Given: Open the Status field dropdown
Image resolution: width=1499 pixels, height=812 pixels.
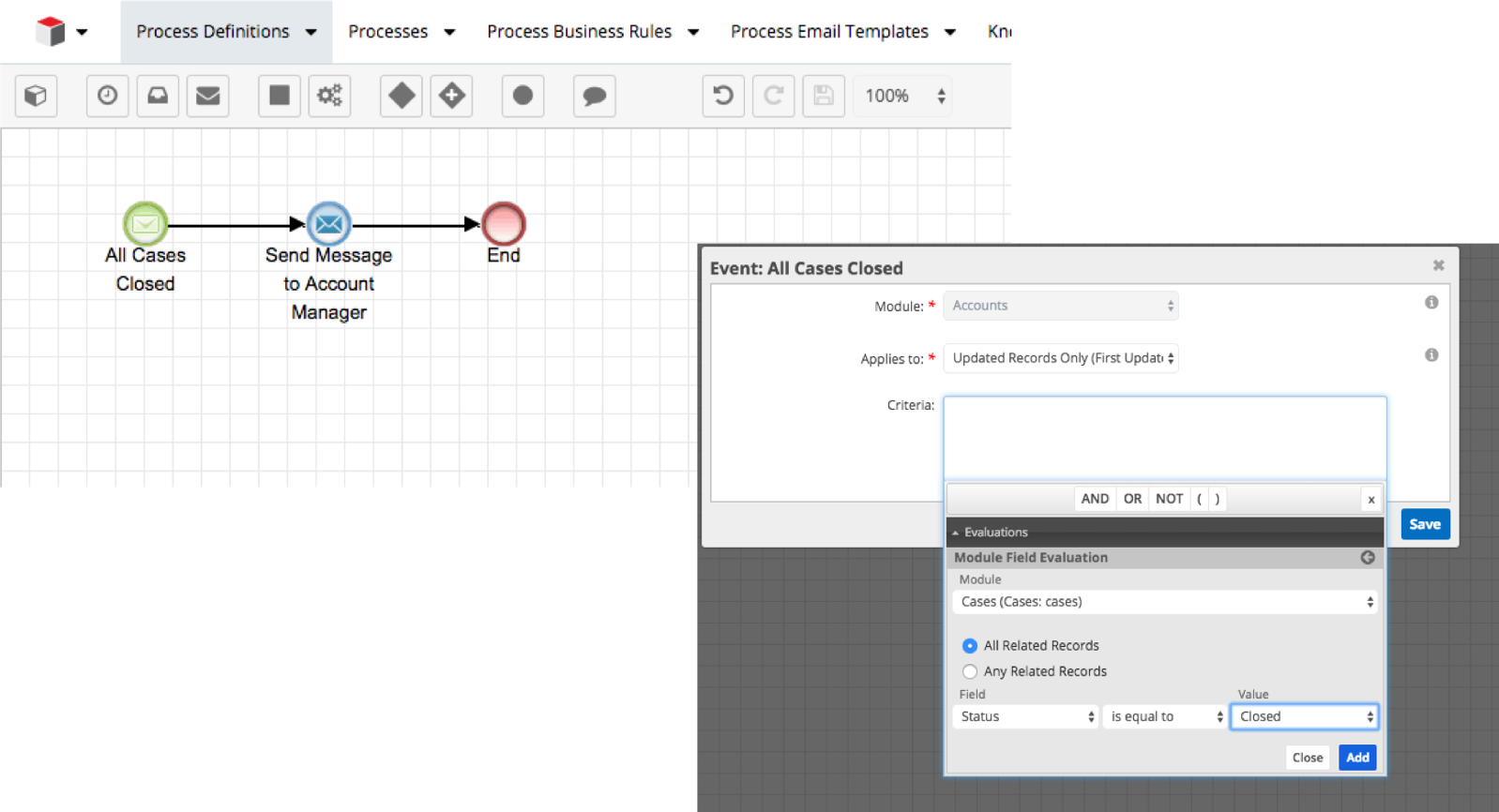Looking at the screenshot, I should point(1025,716).
